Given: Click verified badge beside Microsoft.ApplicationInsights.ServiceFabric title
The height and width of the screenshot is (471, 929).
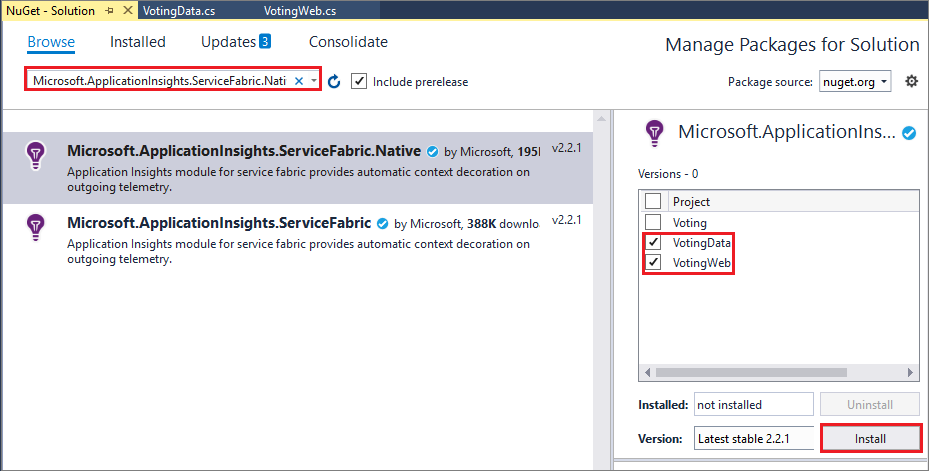Looking at the screenshot, I should click(383, 223).
